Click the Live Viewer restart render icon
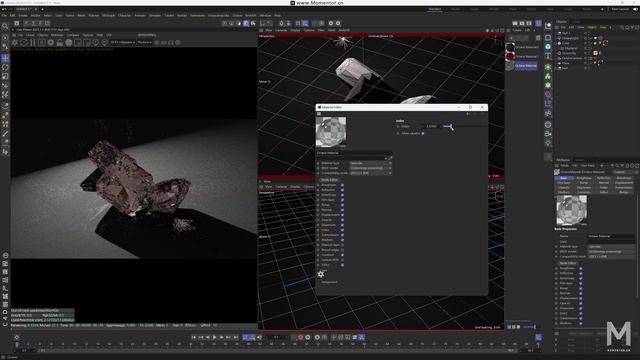The width and height of the screenshot is (640, 360). pos(24,42)
